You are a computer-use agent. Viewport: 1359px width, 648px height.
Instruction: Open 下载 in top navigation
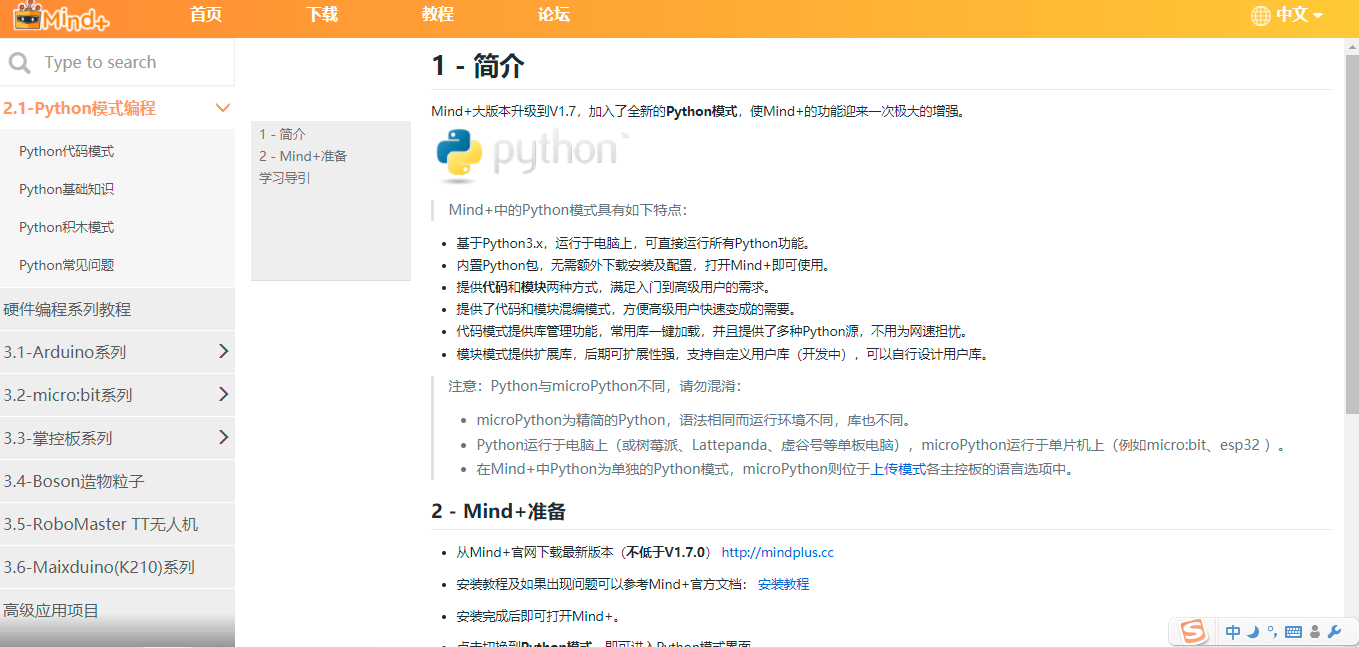coord(322,15)
